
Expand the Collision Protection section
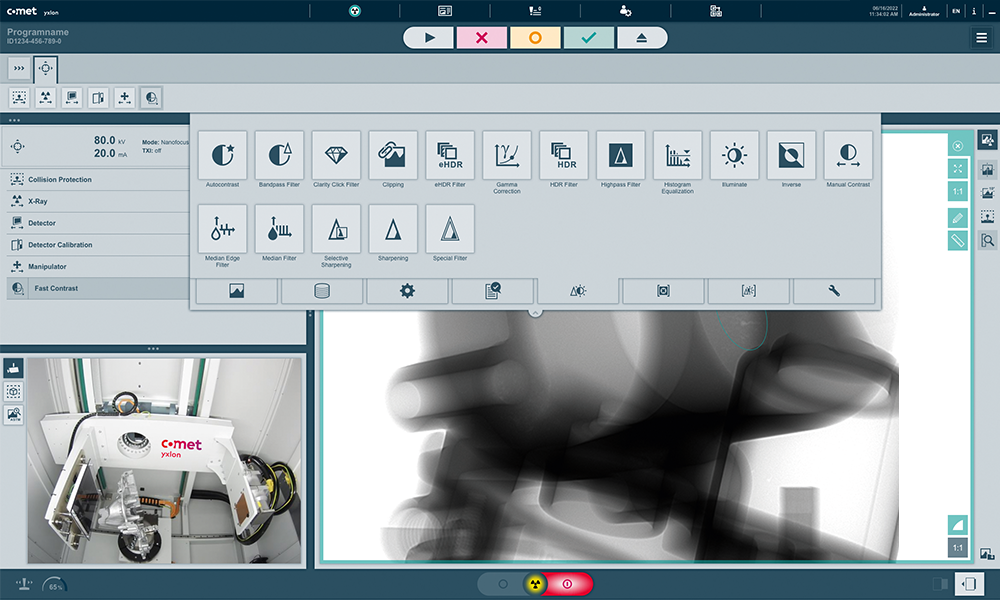pyautogui.click(x=95, y=179)
